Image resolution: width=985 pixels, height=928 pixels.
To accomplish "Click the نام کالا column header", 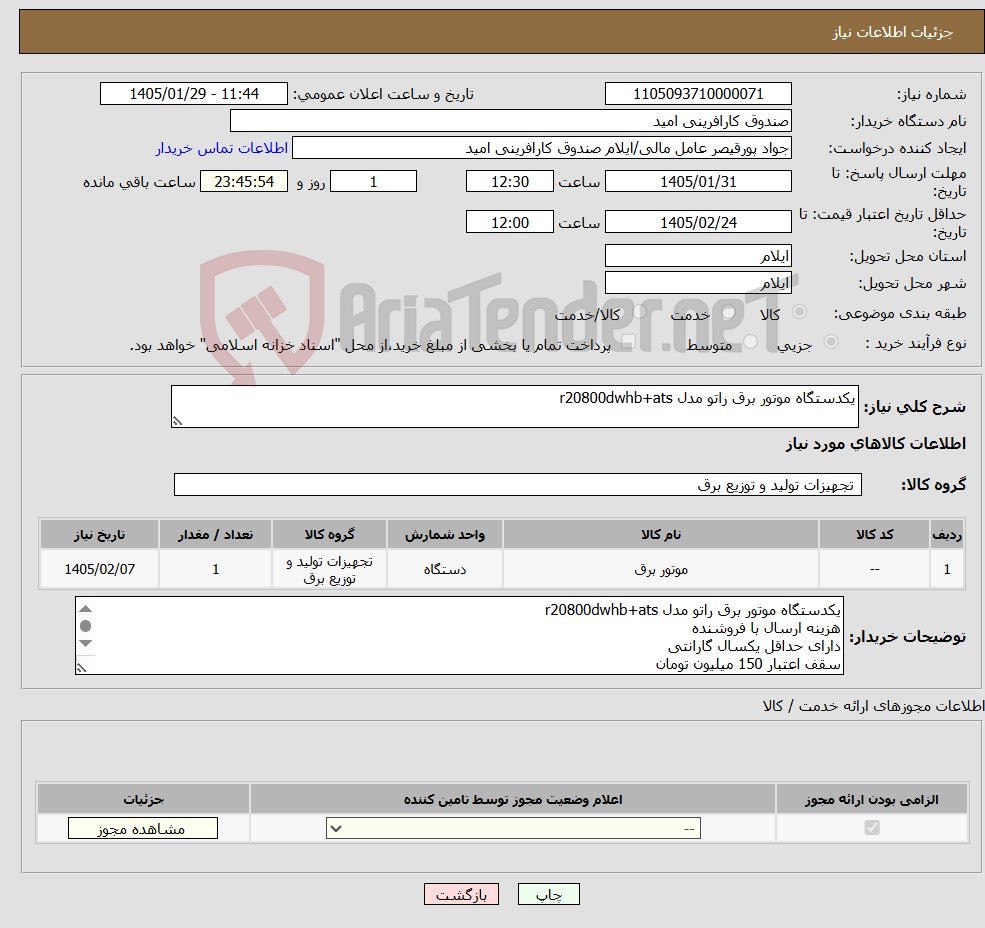I will [661, 534].
